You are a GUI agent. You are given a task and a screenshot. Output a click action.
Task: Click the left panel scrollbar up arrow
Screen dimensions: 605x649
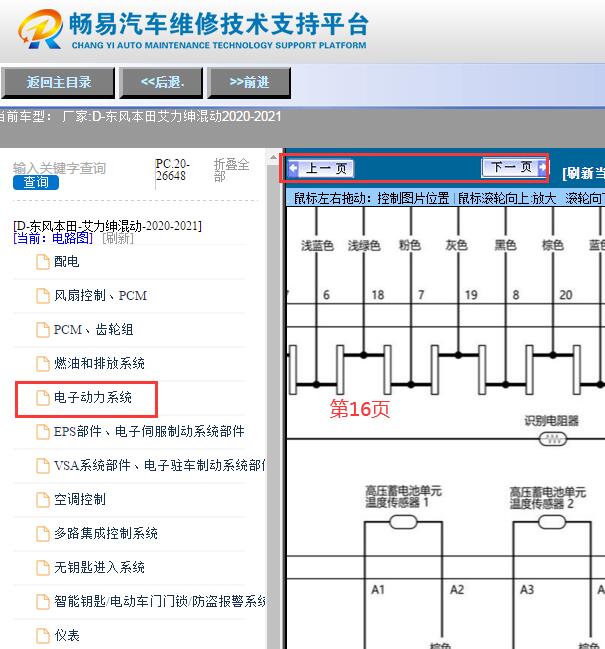(273, 157)
